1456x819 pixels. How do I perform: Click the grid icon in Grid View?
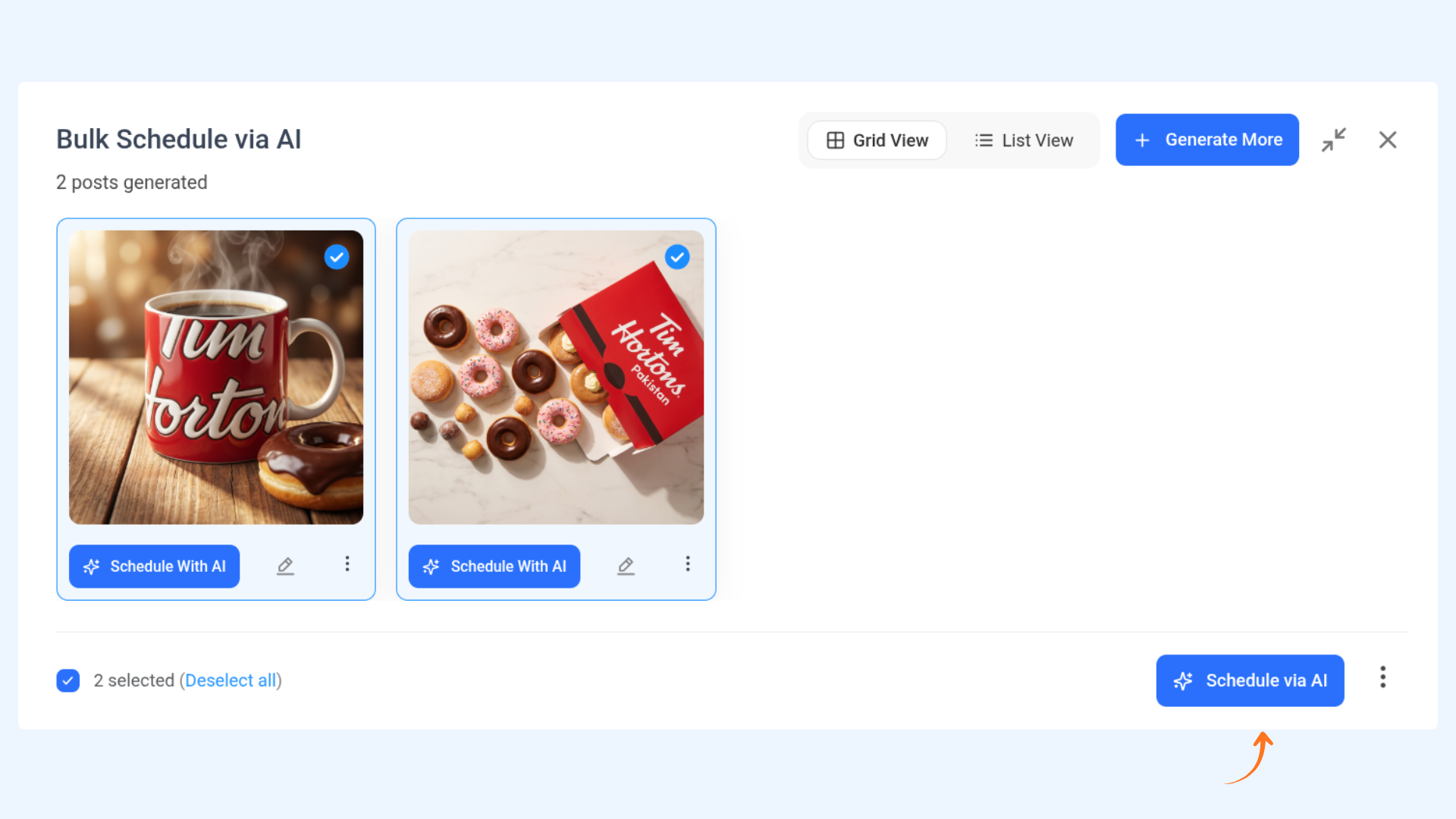pos(835,140)
